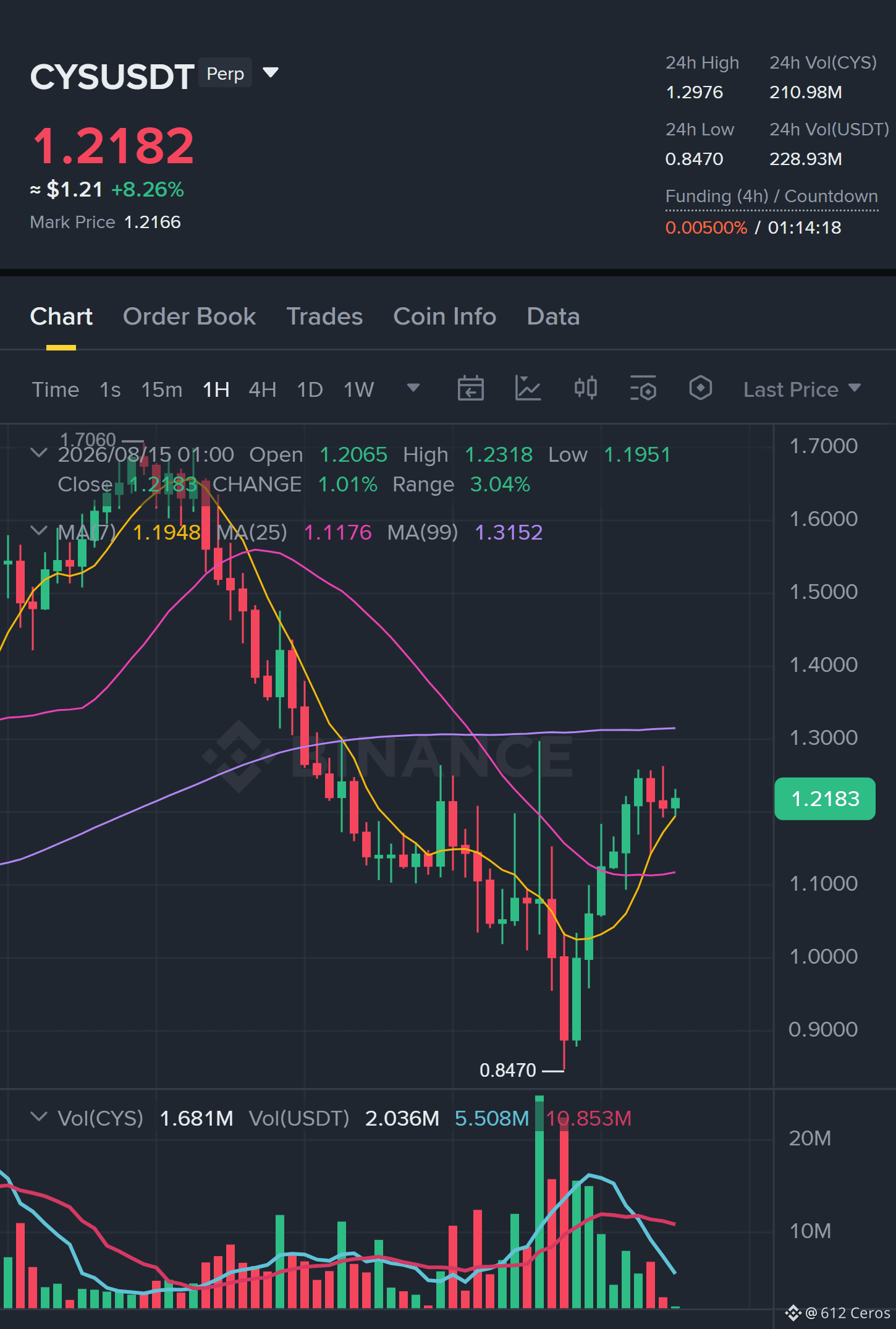Image resolution: width=896 pixels, height=1329 pixels.
Task: Open the hexagon chart preferences icon
Action: coord(700,389)
